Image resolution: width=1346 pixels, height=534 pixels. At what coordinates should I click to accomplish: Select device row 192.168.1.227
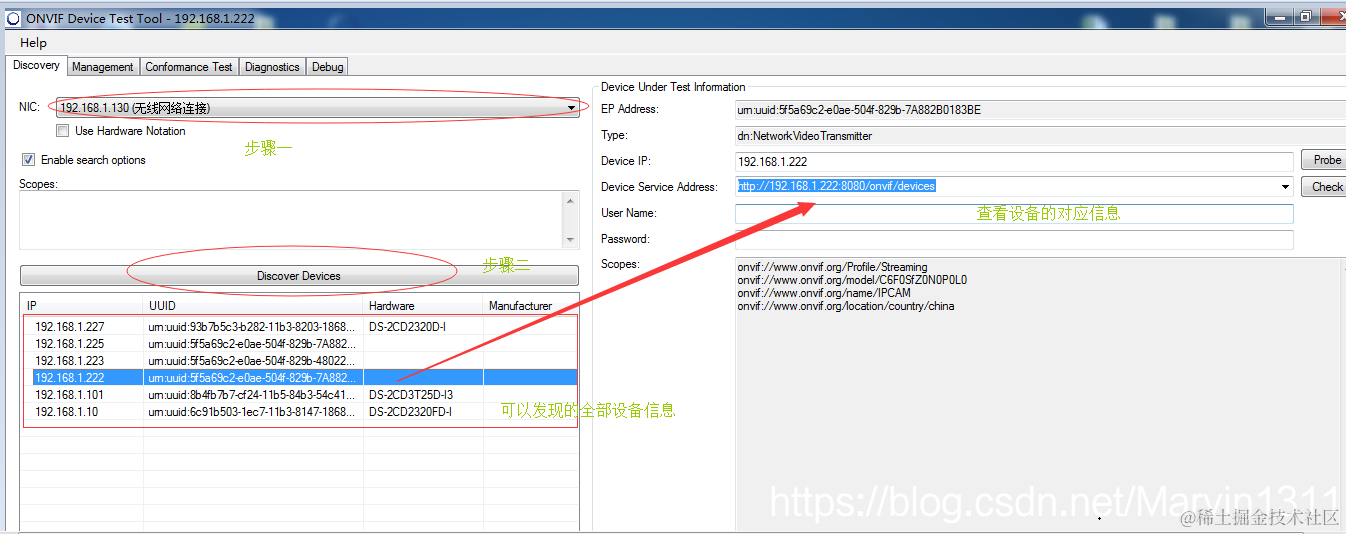300,326
